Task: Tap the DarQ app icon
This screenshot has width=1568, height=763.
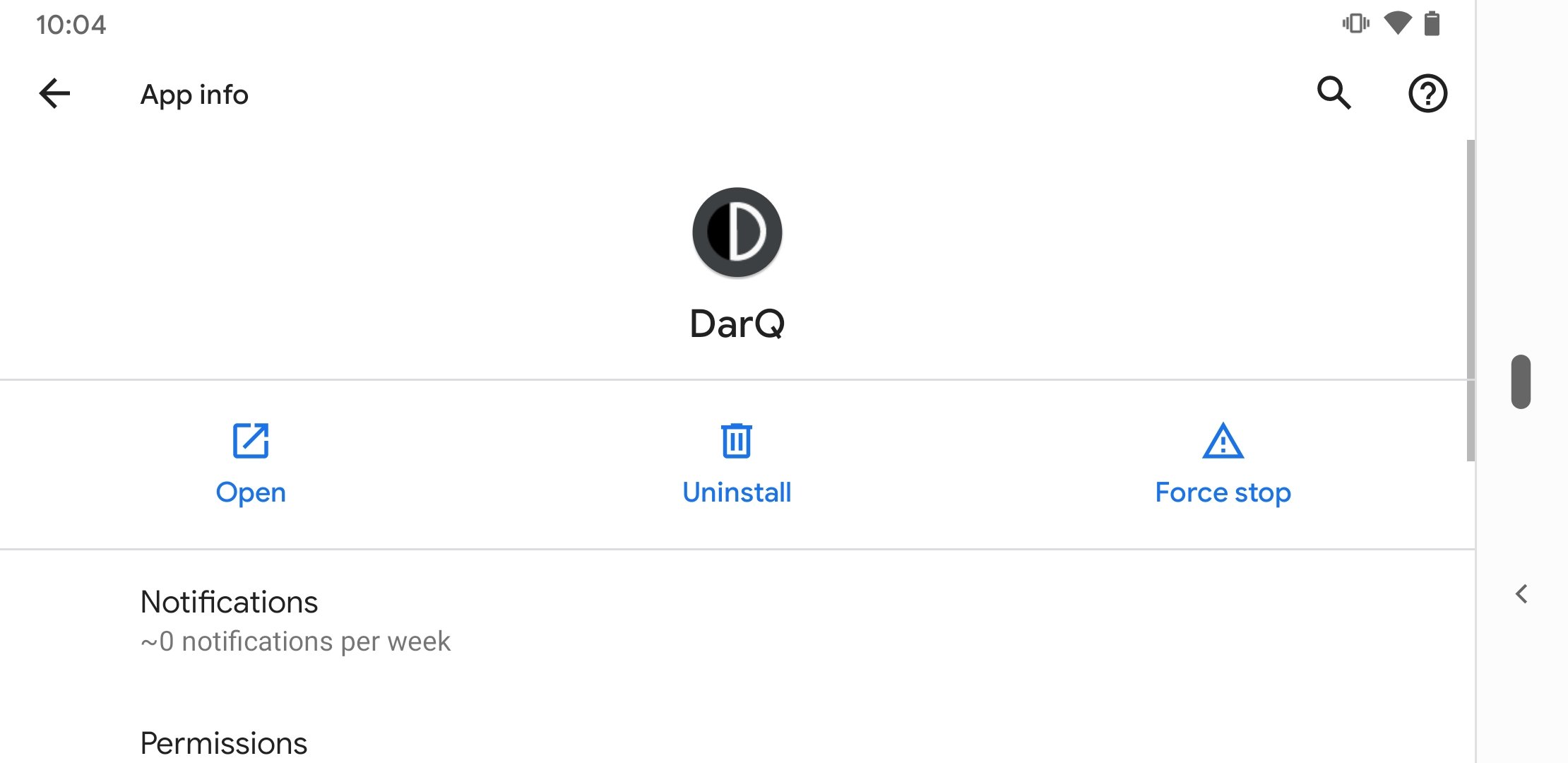Action: point(737,232)
